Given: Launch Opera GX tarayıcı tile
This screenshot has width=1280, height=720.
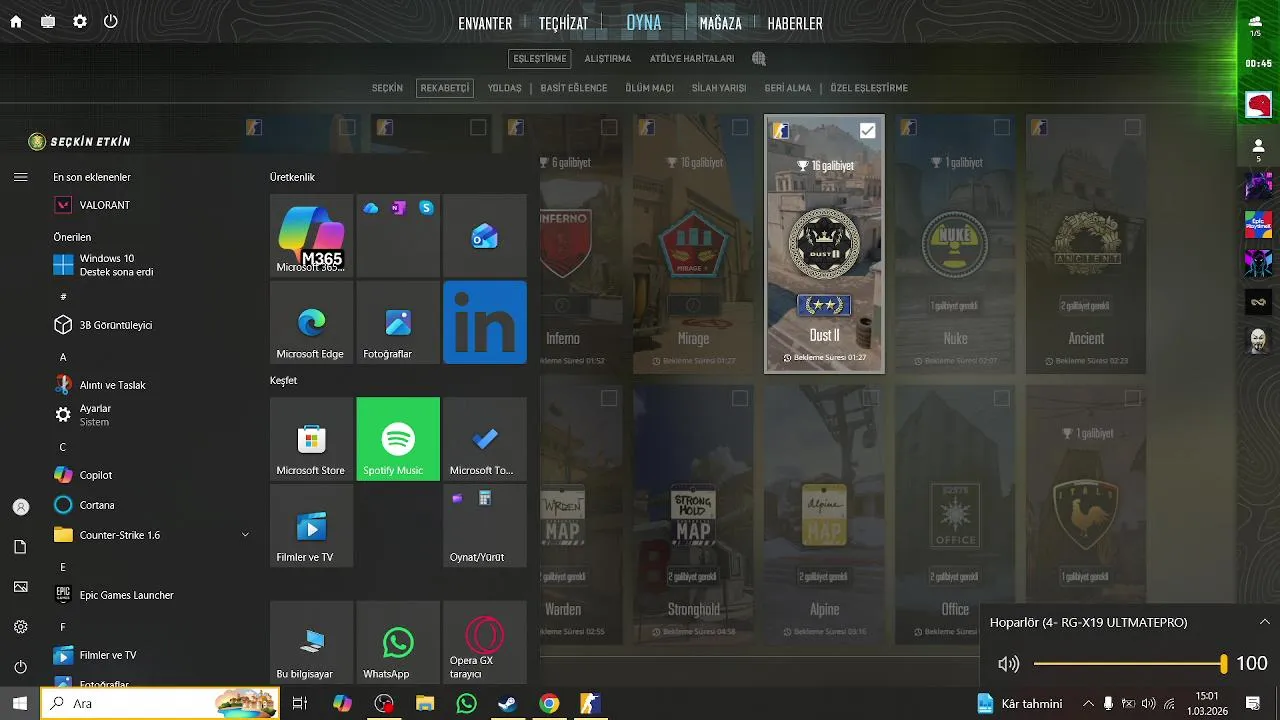Looking at the screenshot, I should click(x=485, y=642).
